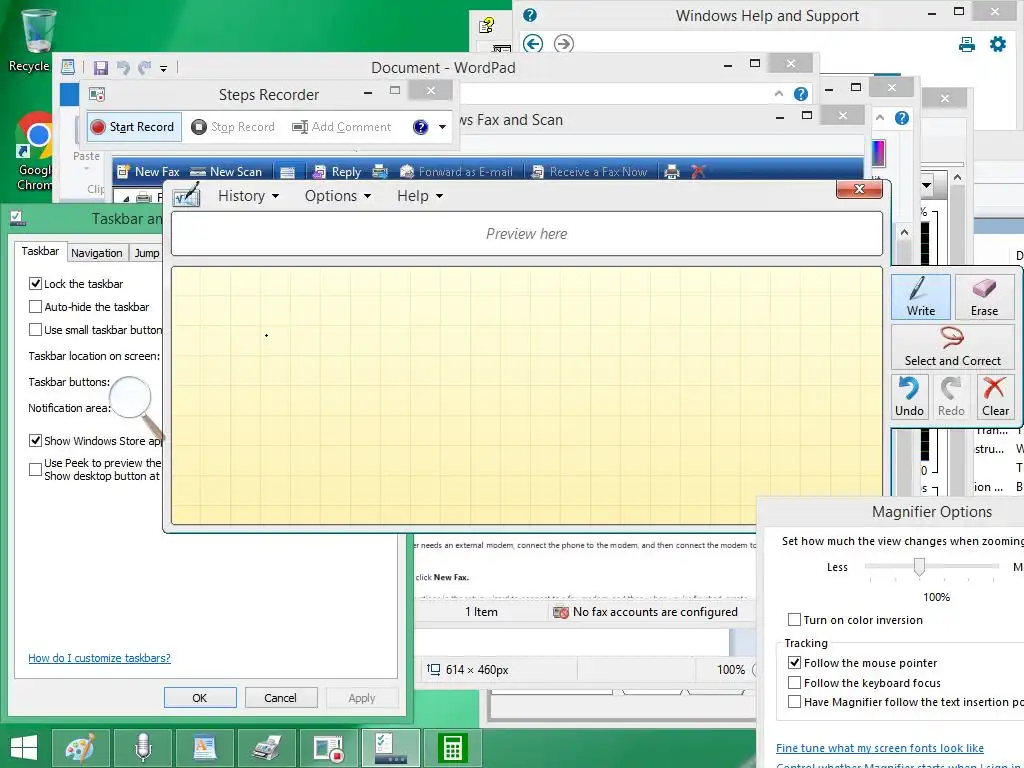1024x768 pixels.
Task: Click the Math Input Panel app icon
Action: [186, 195]
